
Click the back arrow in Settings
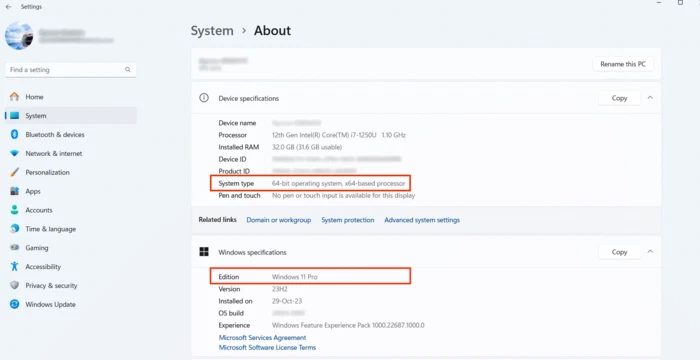[8, 7]
